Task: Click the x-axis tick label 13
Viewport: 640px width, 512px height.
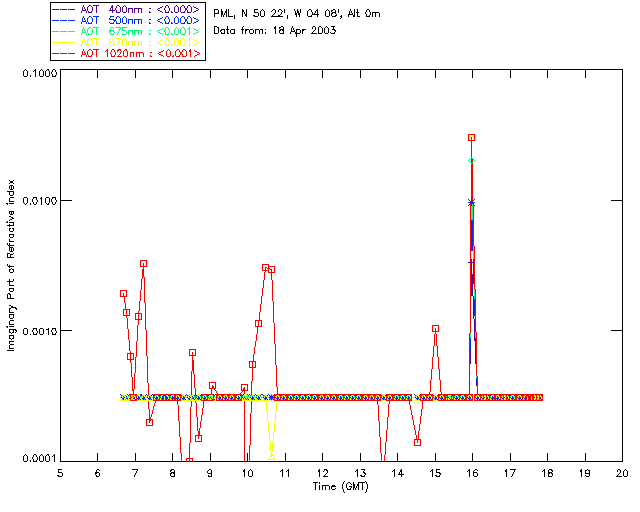Action: pyautogui.click(x=360, y=473)
